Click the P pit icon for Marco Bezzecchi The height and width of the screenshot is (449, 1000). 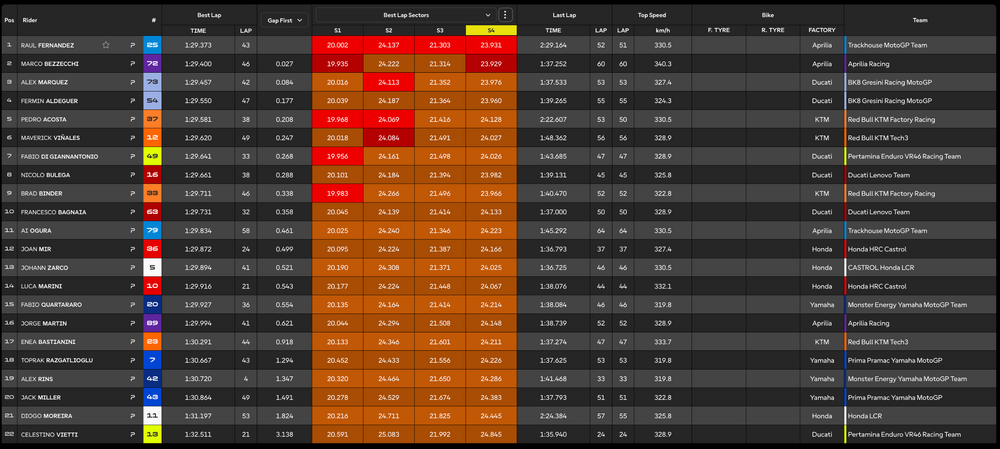pos(132,63)
